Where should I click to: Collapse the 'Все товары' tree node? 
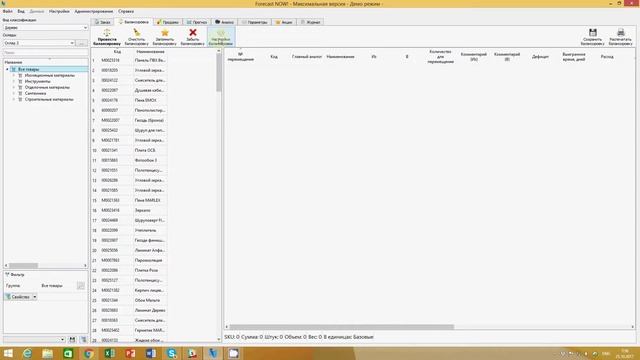coord(7,69)
